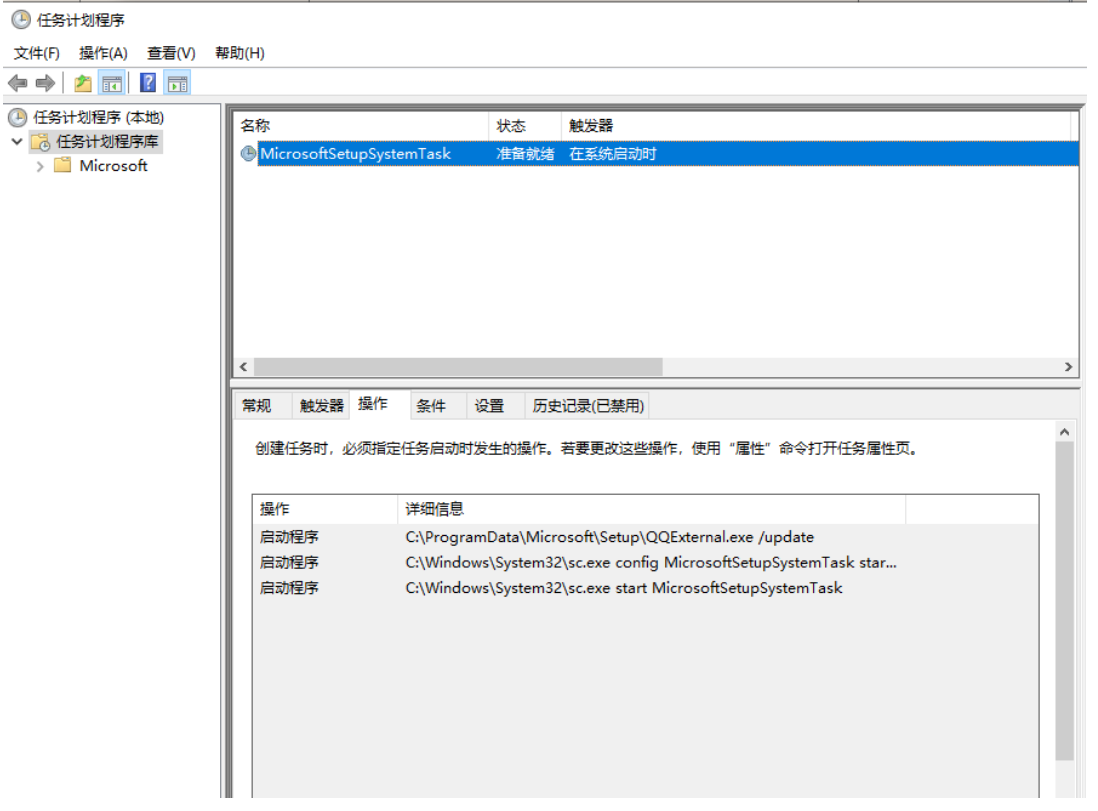
Task: Click the MicrosoftSetupSystemTask clock icon
Action: pyautogui.click(x=248, y=153)
